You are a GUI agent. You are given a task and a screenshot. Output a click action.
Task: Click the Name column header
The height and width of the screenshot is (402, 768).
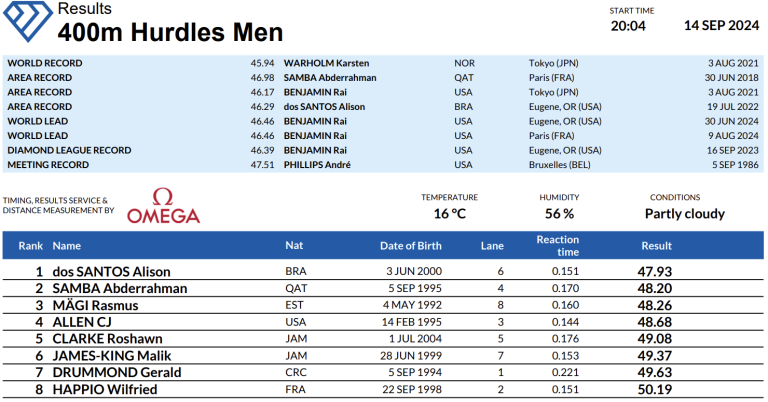point(67,245)
